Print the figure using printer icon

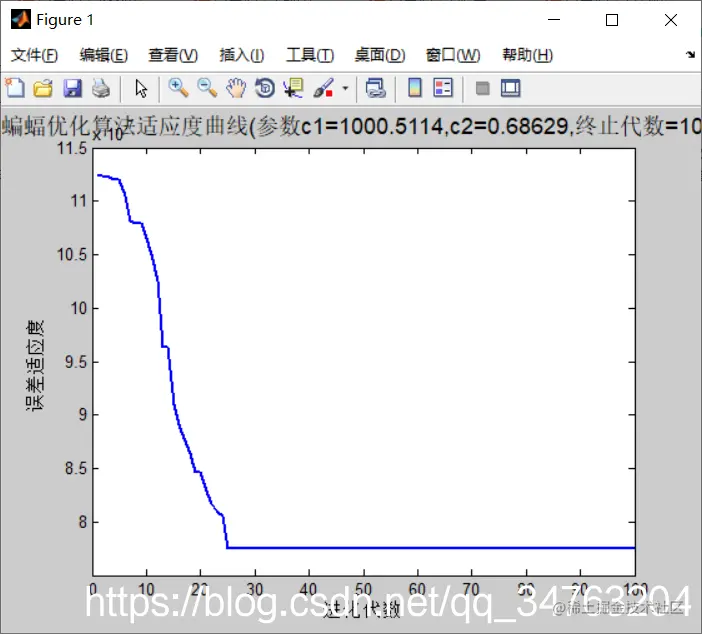[101, 88]
